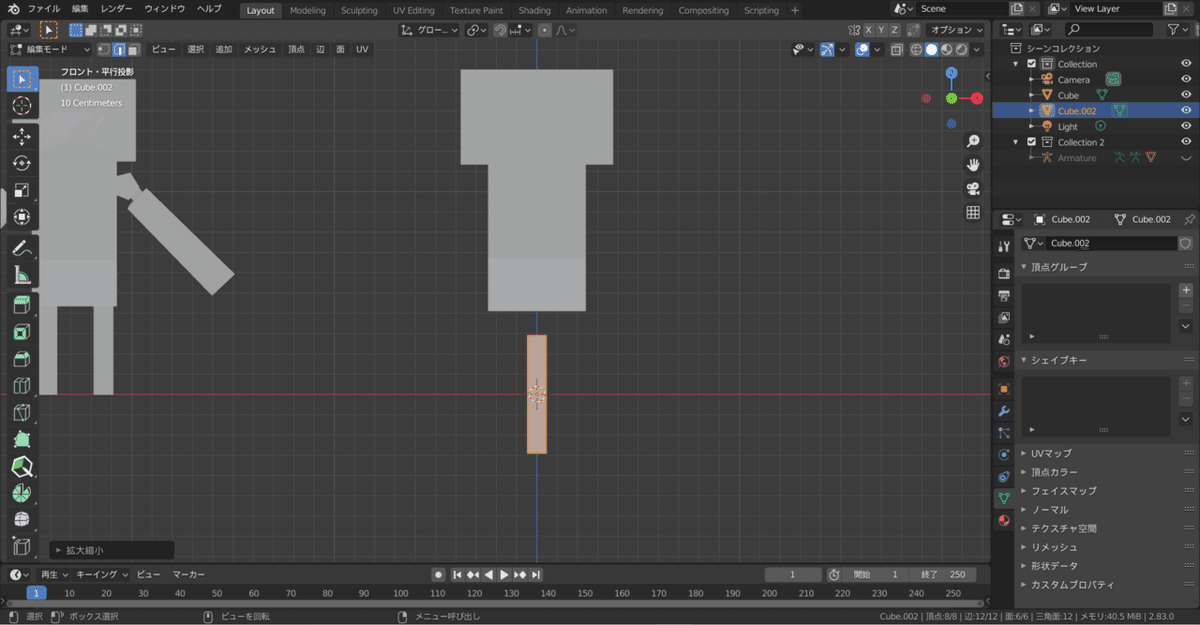Select the Cube object in outliner

(1068, 95)
